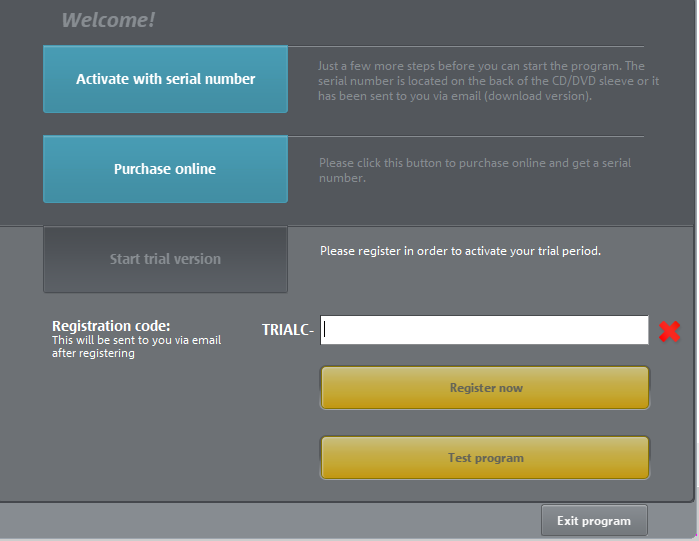Select the Start trial version tab
Image resolution: width=699 pixels, height=541 pixels.
tap(165, 259)
